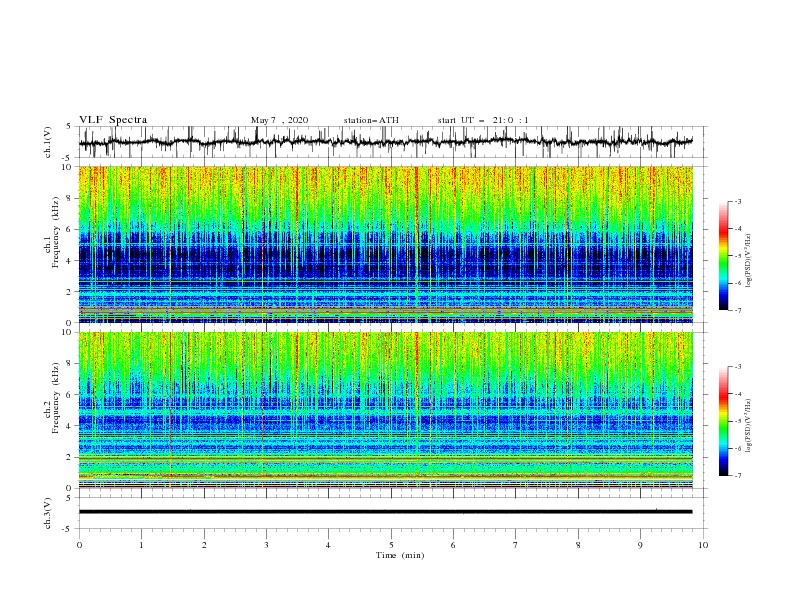Screen dimensions: 792x612
Task: Click the ch.2 PSD color bar
Action: tap(723, 421)
